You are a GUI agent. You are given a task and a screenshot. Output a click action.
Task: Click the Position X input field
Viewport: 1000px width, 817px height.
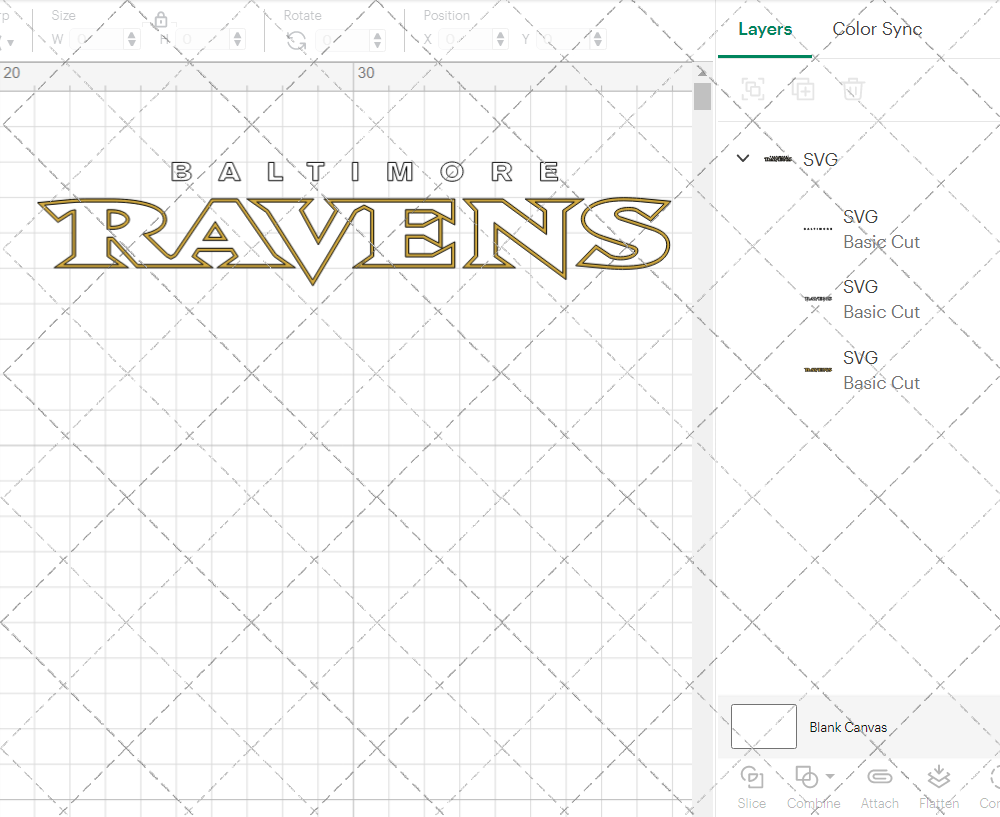coord(466,40)
